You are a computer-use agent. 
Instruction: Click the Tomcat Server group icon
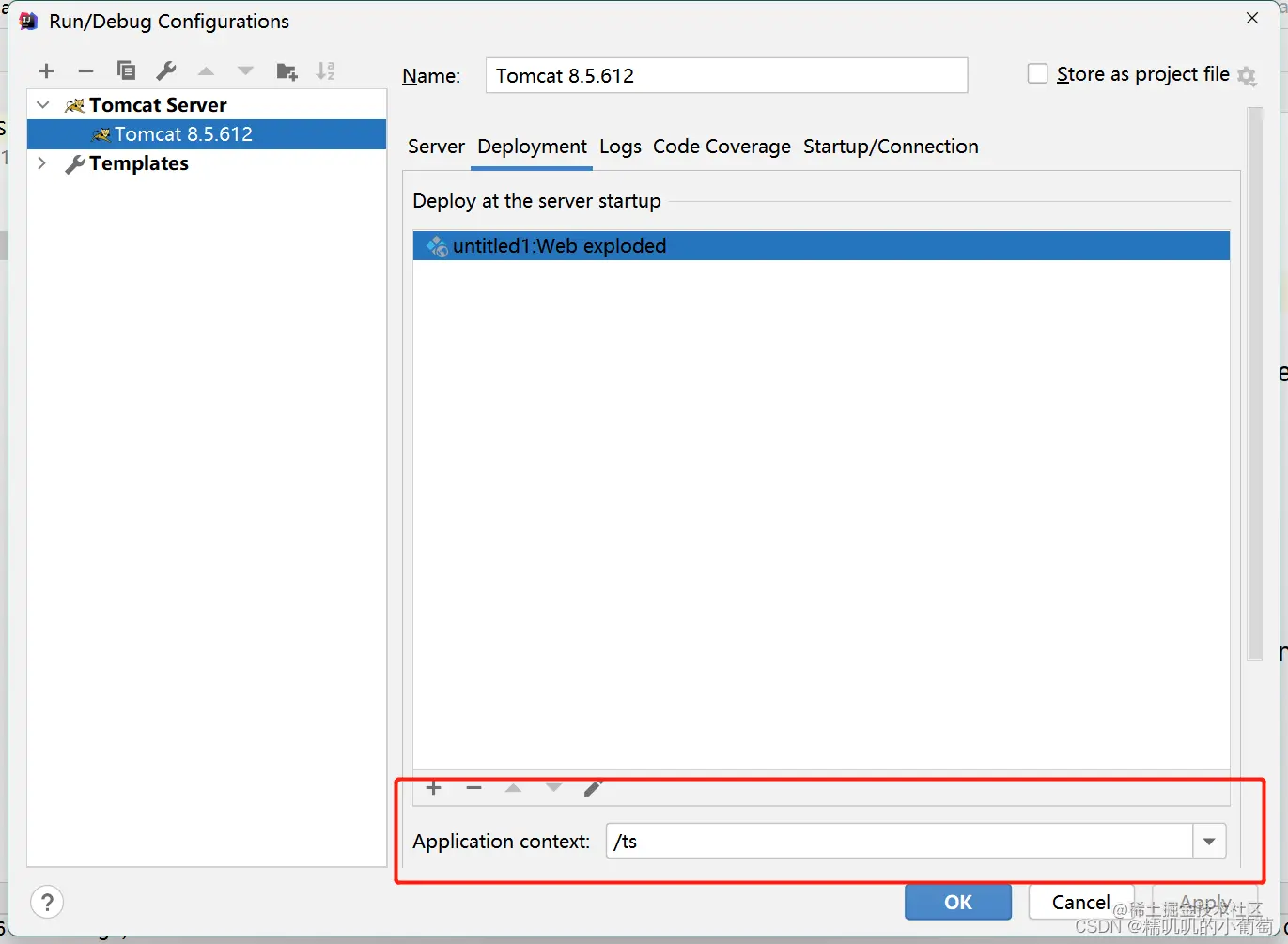pyautogui.click(x=74, y=105)
